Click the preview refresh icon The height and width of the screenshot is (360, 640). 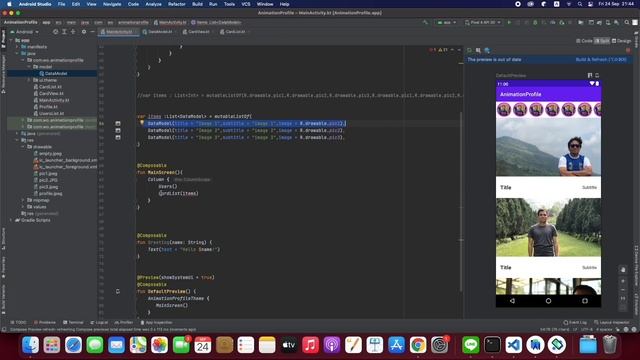469,50
